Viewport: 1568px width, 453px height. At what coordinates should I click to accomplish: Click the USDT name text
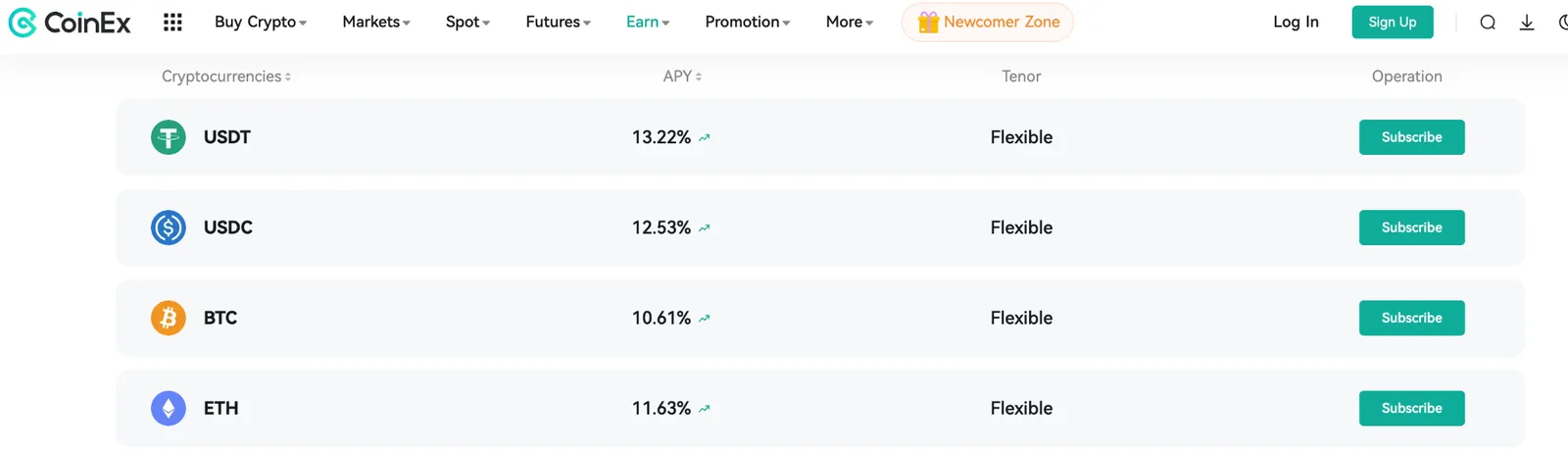click(227, 137)
